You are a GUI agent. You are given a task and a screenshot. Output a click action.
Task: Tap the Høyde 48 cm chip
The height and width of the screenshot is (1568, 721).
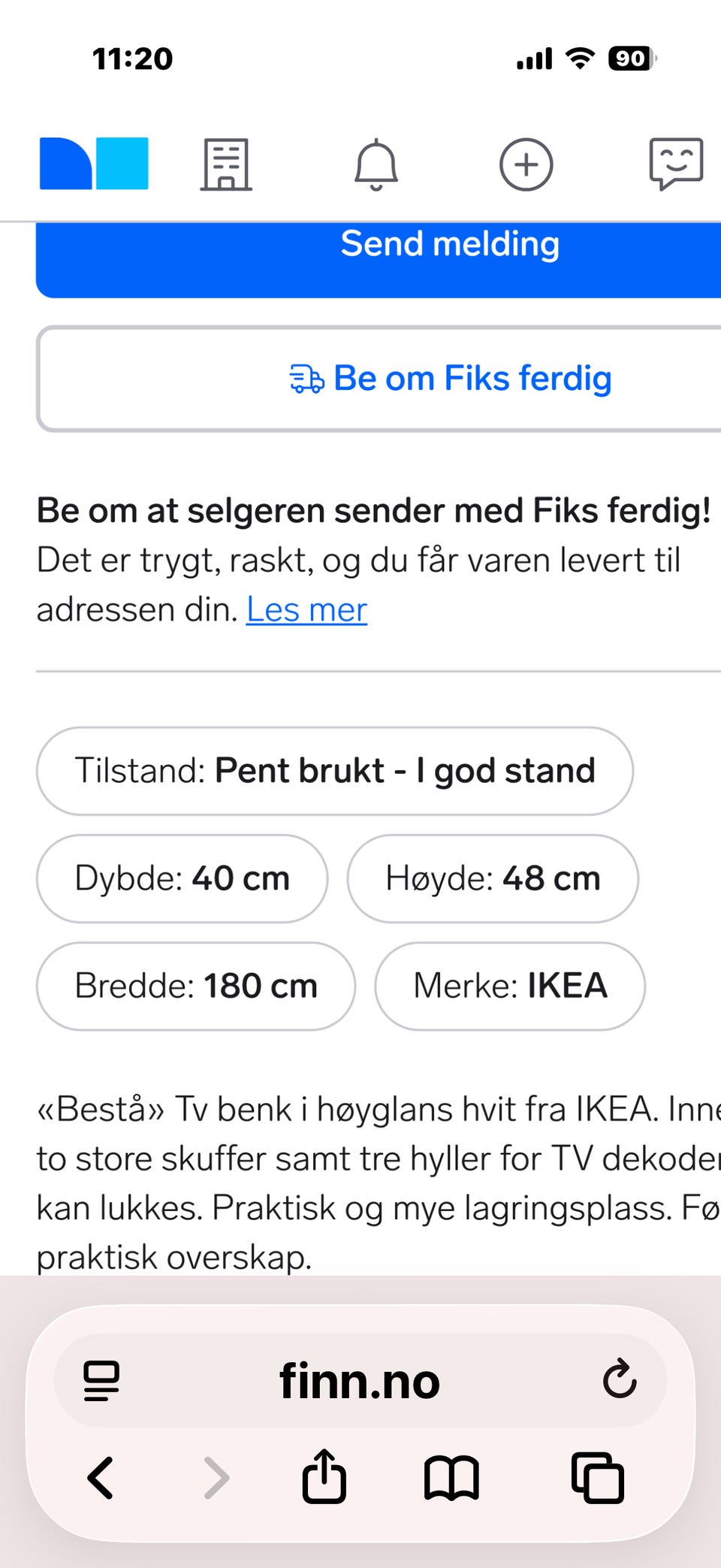(x=493, y=878)
